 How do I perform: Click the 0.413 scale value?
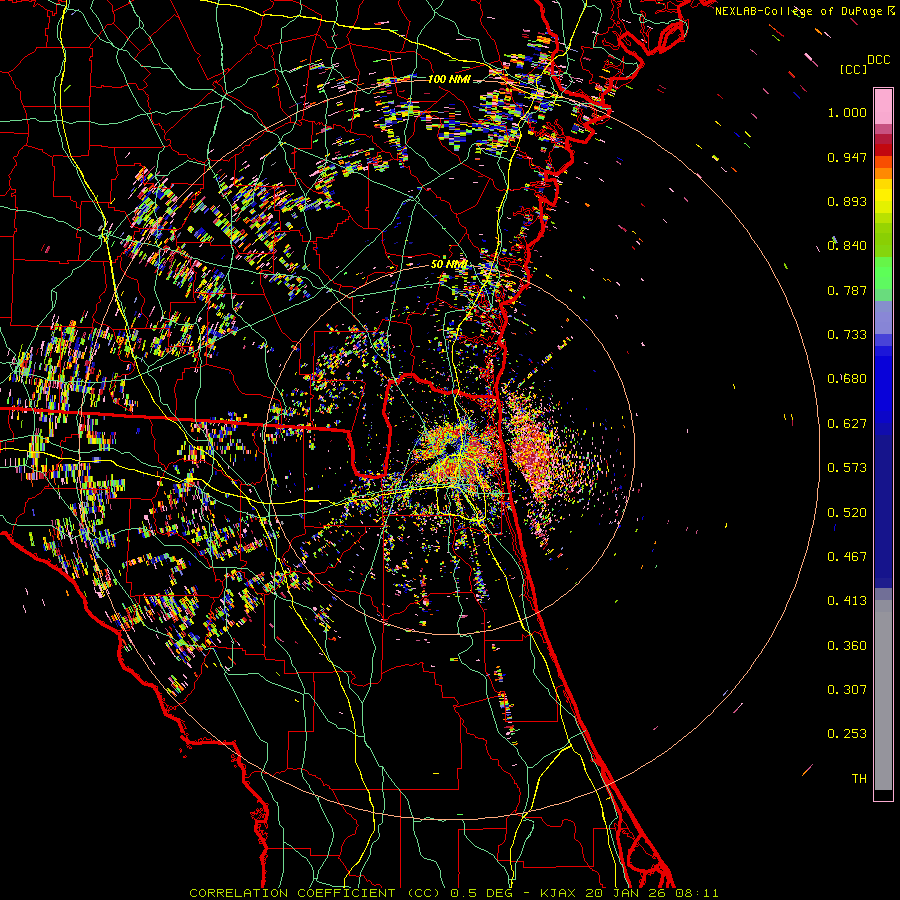click(x=847, y=601)
